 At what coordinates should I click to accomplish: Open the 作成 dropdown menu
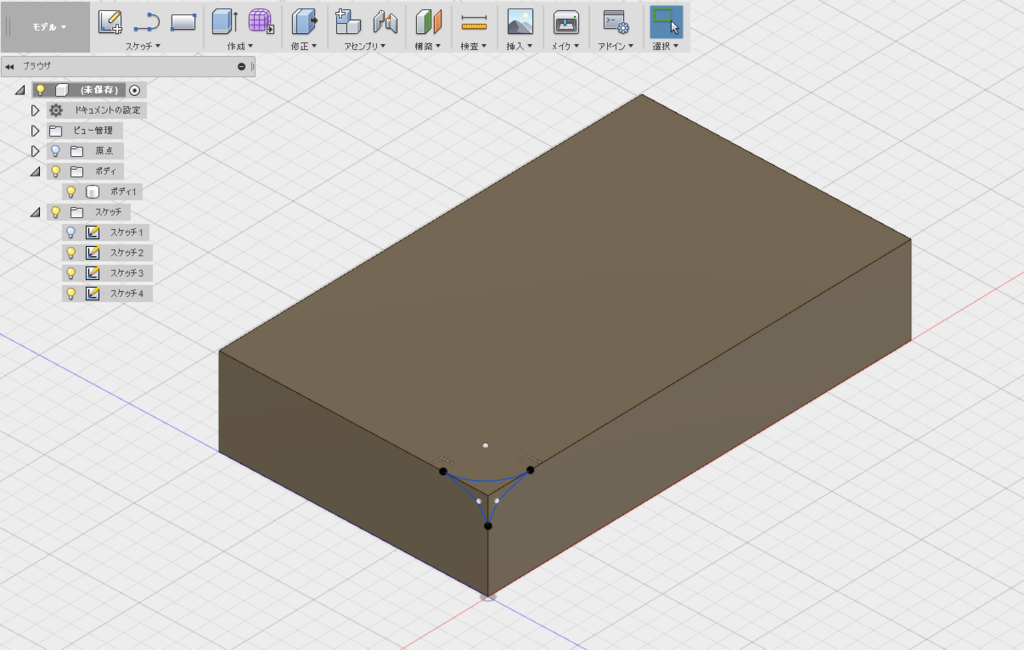tap(240, 46)
